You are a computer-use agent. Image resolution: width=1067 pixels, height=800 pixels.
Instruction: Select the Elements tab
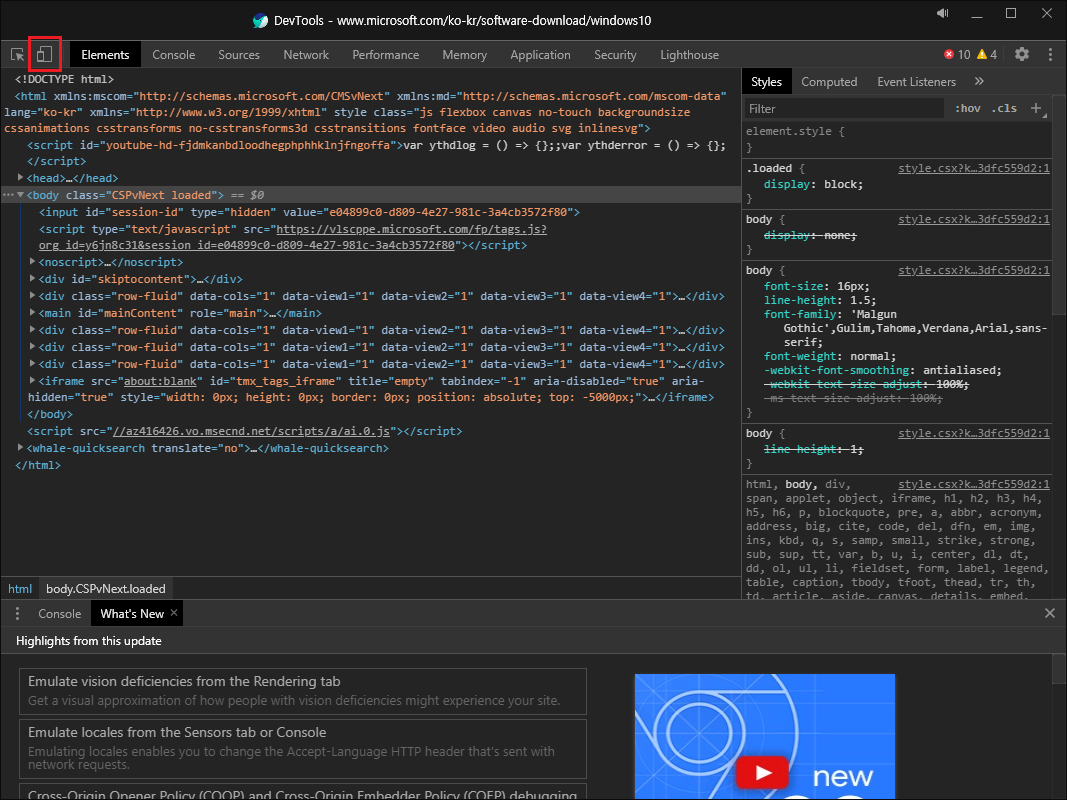(x=105, y=54)
